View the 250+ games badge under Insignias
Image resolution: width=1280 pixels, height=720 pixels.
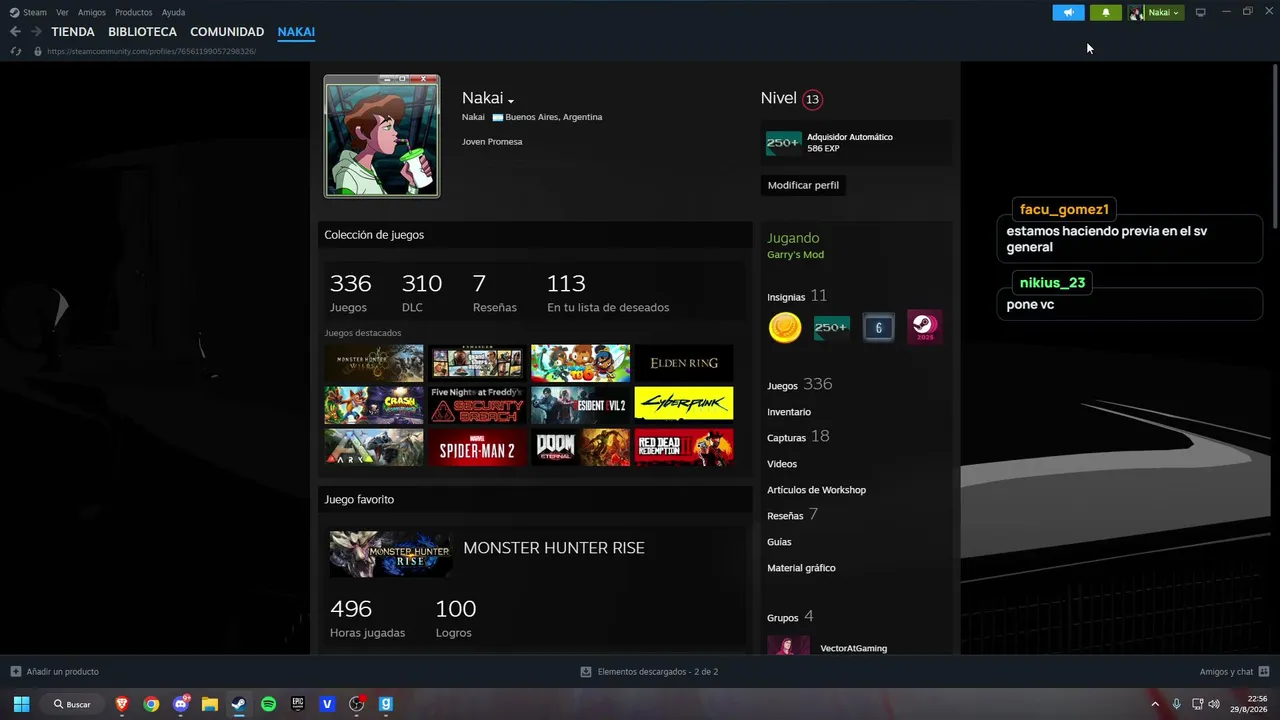click(831, 327)
